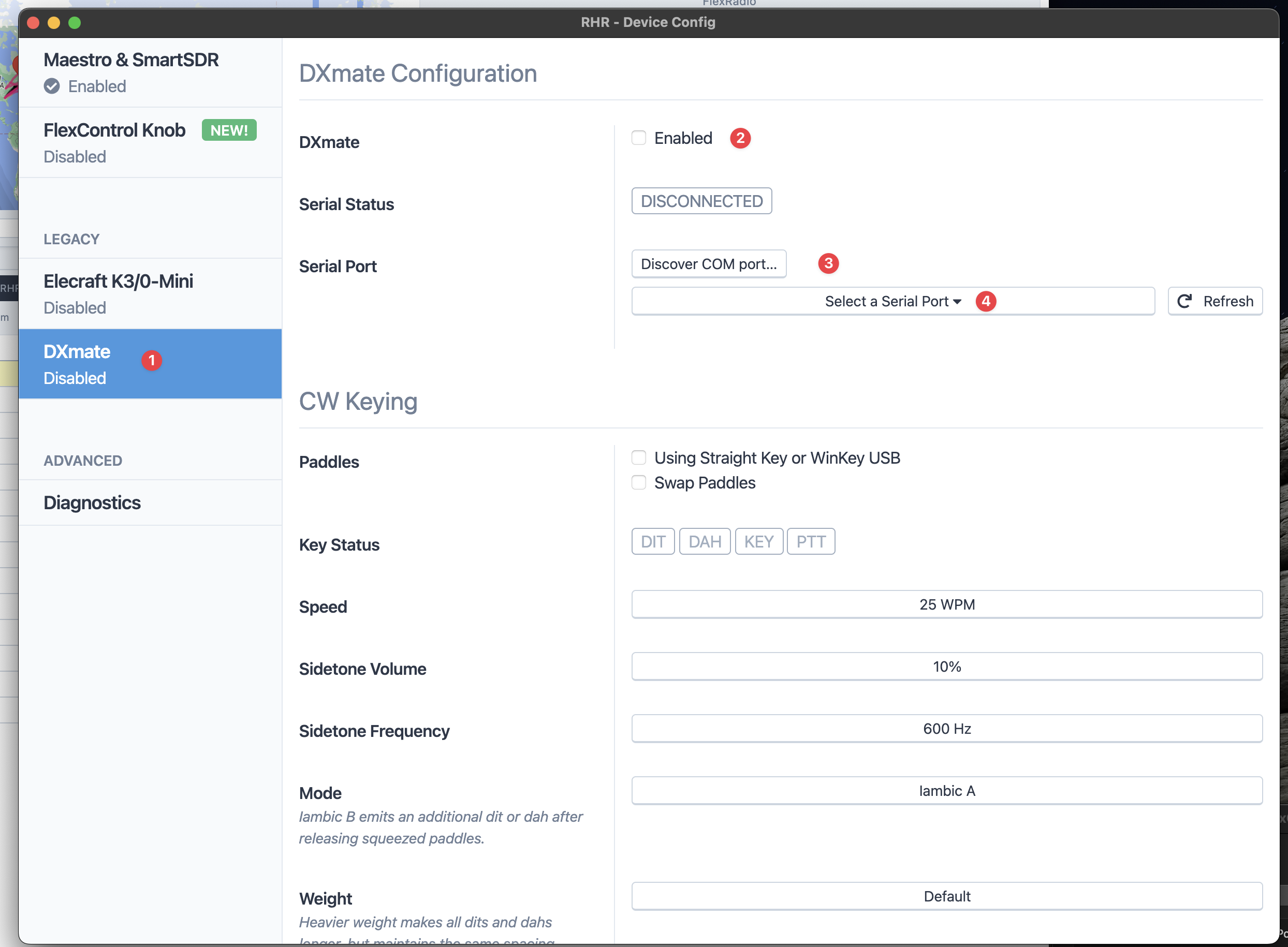Open the Iambic A mode dropdown

click(946, 791)
